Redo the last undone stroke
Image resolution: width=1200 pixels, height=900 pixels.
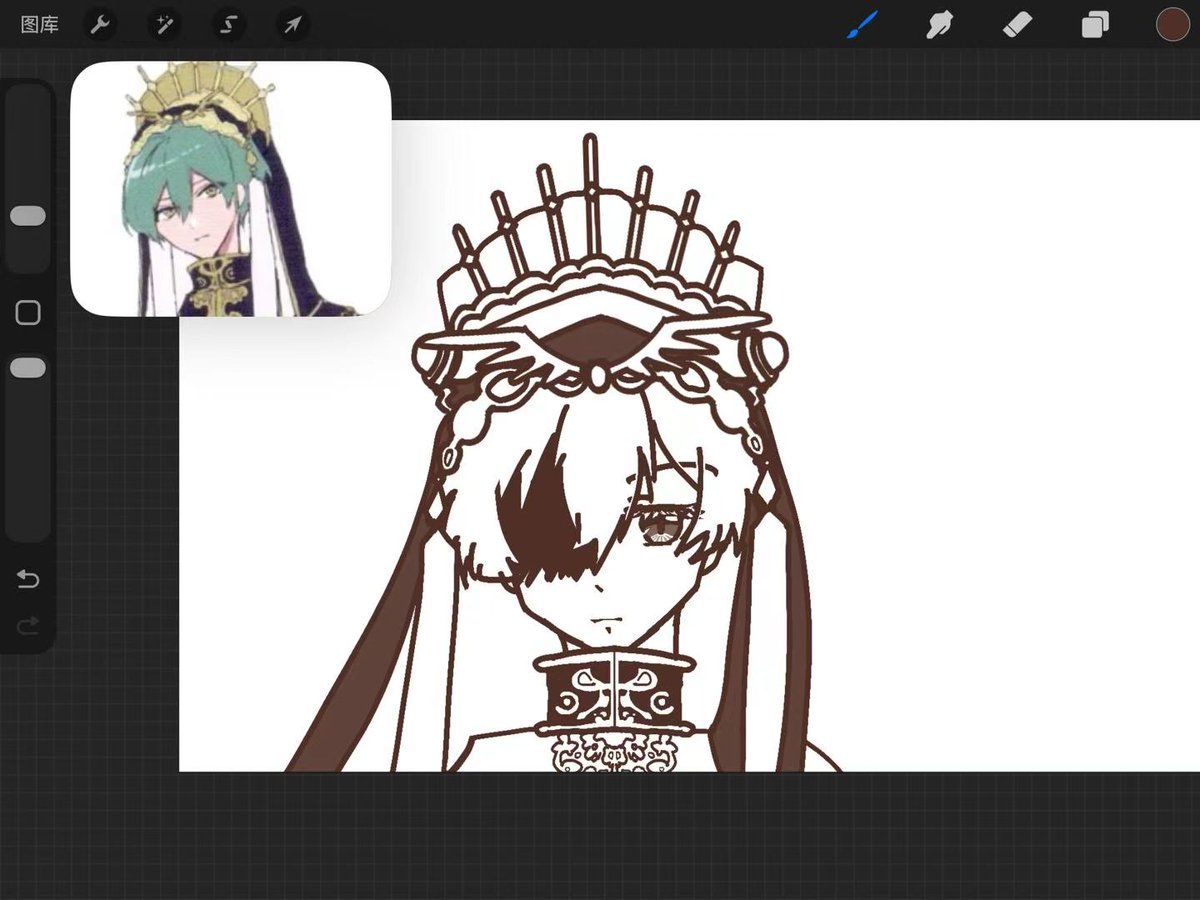28,625
